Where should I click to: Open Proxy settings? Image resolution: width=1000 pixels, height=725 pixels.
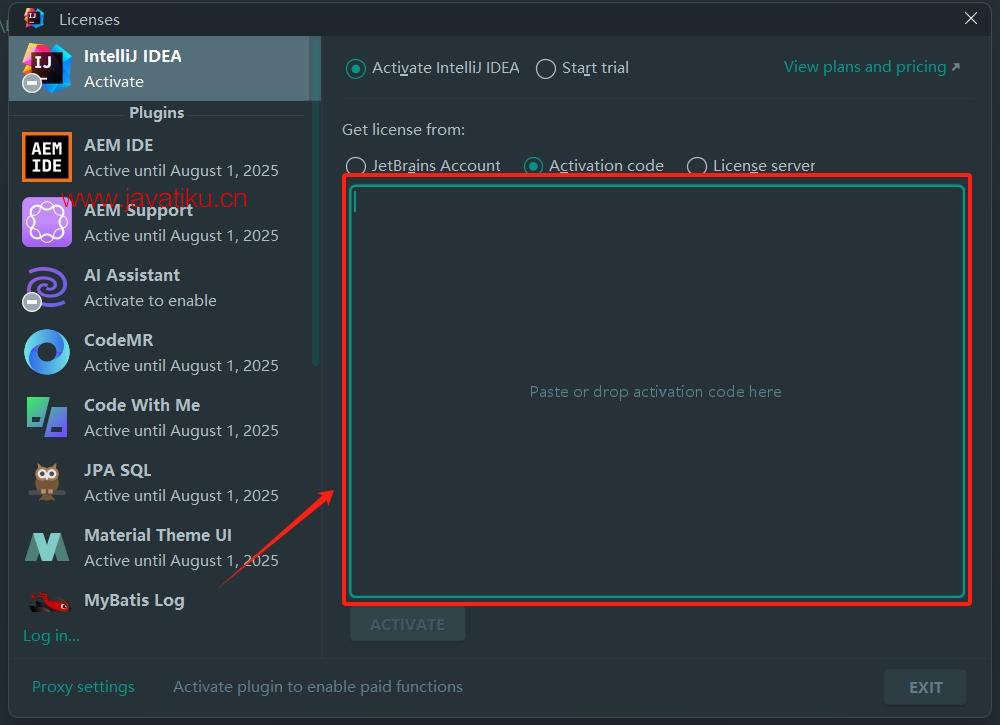[x=83, y=687]
